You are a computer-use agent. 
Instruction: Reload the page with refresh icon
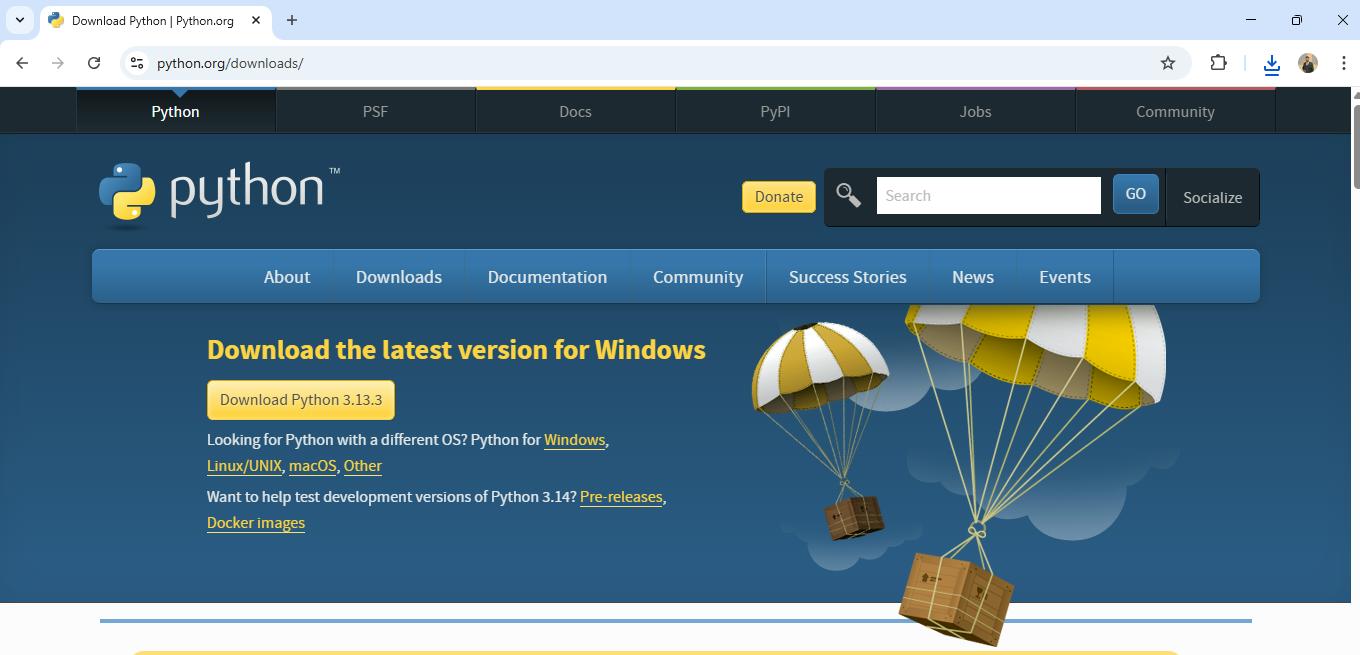pos(94,63)
